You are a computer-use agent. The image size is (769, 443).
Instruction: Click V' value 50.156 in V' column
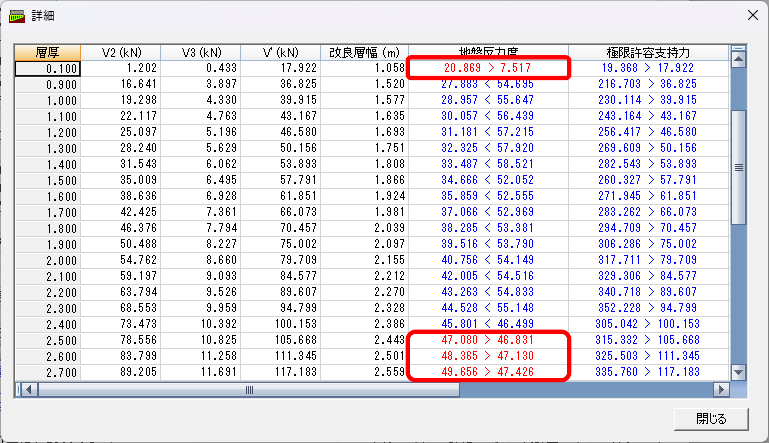click(281, 148)
